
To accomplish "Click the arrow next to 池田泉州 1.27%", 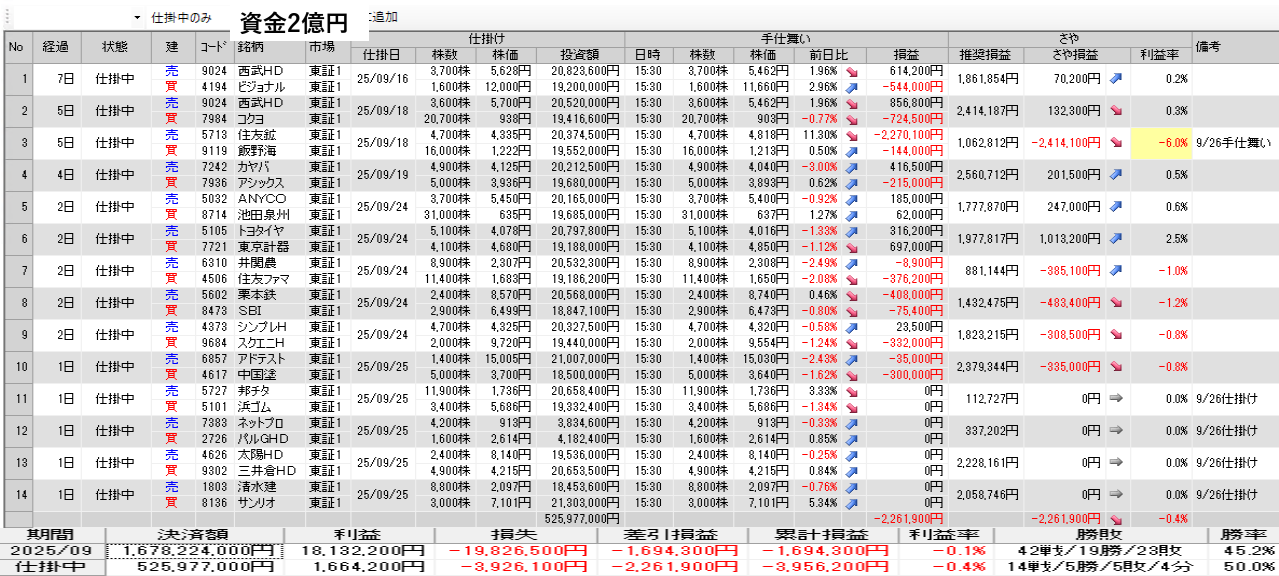I will click(x=852, y=214).
